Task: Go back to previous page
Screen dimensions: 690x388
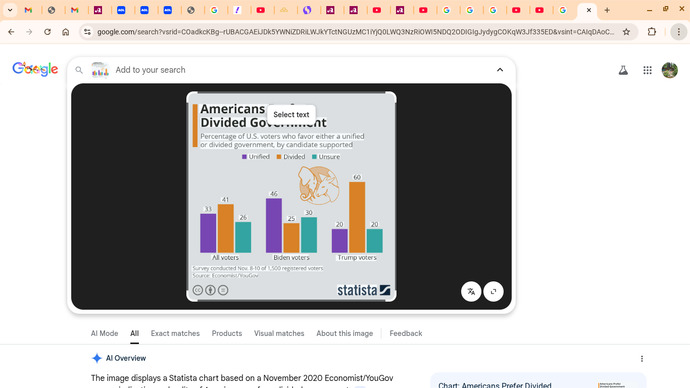Action: pos(11,32)
